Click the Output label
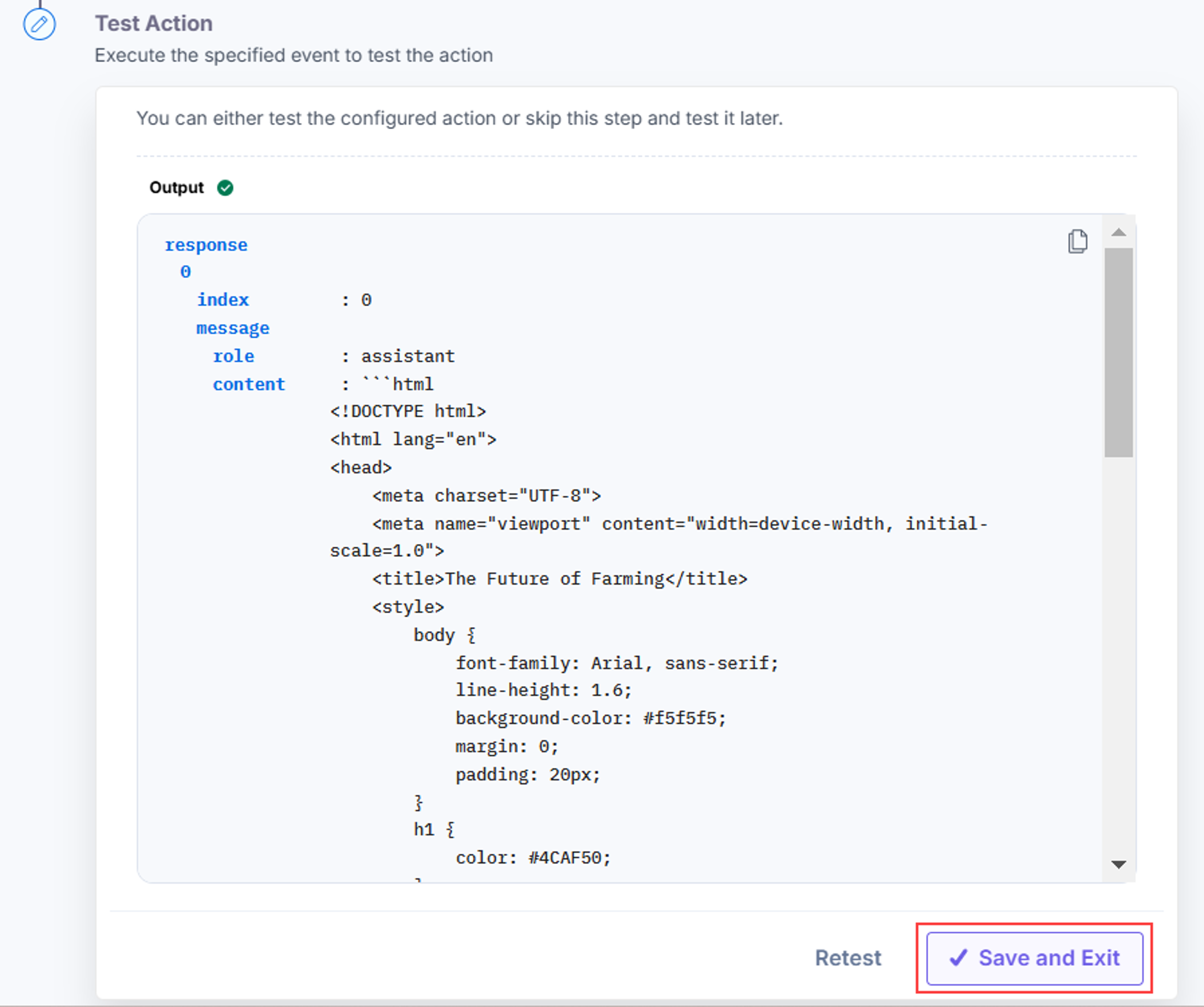 coord(176,188)
